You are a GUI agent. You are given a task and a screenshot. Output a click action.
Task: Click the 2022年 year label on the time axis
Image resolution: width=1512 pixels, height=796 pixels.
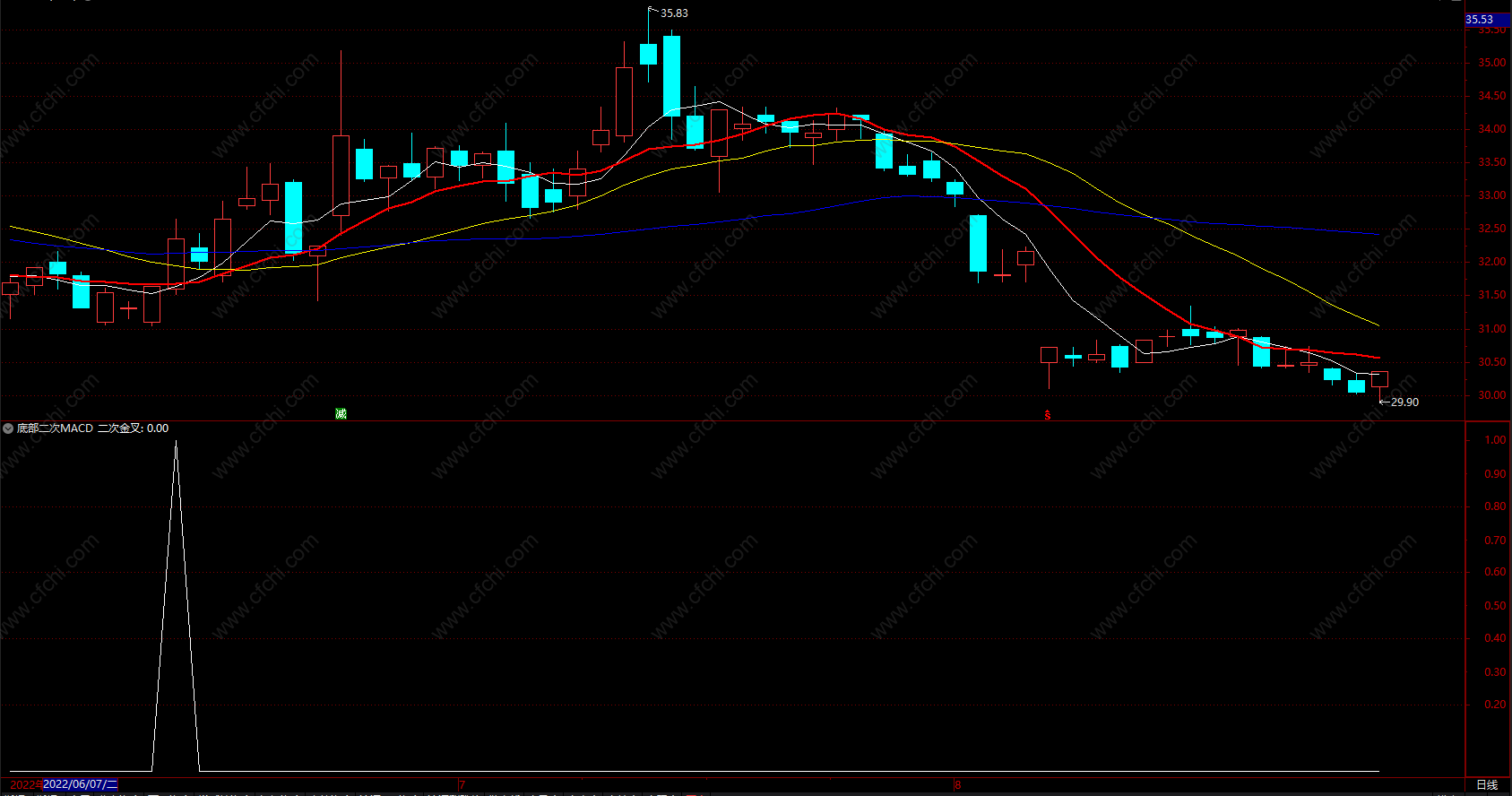[x=26, y=784]
